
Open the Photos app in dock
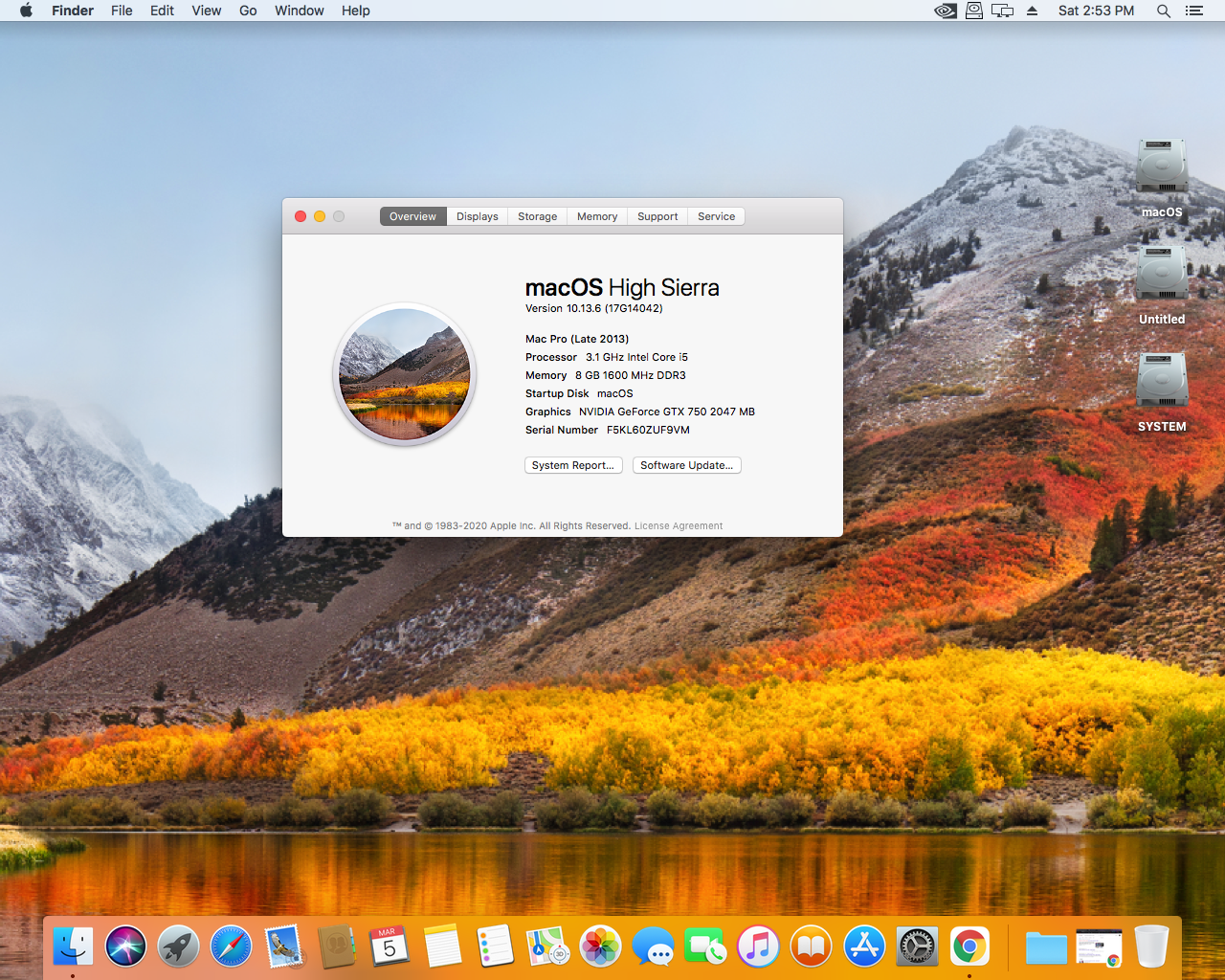[x=601, y=947]
